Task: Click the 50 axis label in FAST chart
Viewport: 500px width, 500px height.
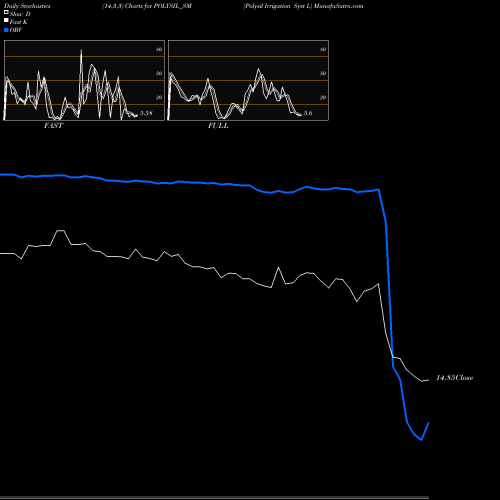Action: click(x=159, y=73)
